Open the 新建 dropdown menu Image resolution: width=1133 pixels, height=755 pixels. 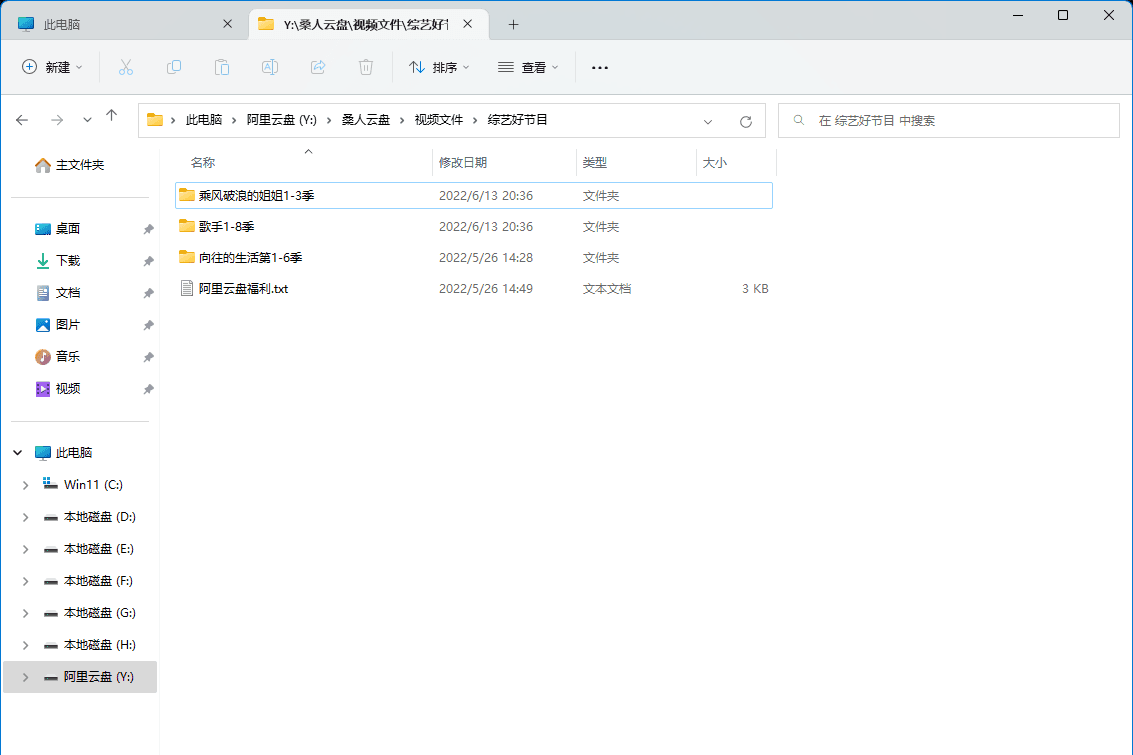click(x=53, y=67)
